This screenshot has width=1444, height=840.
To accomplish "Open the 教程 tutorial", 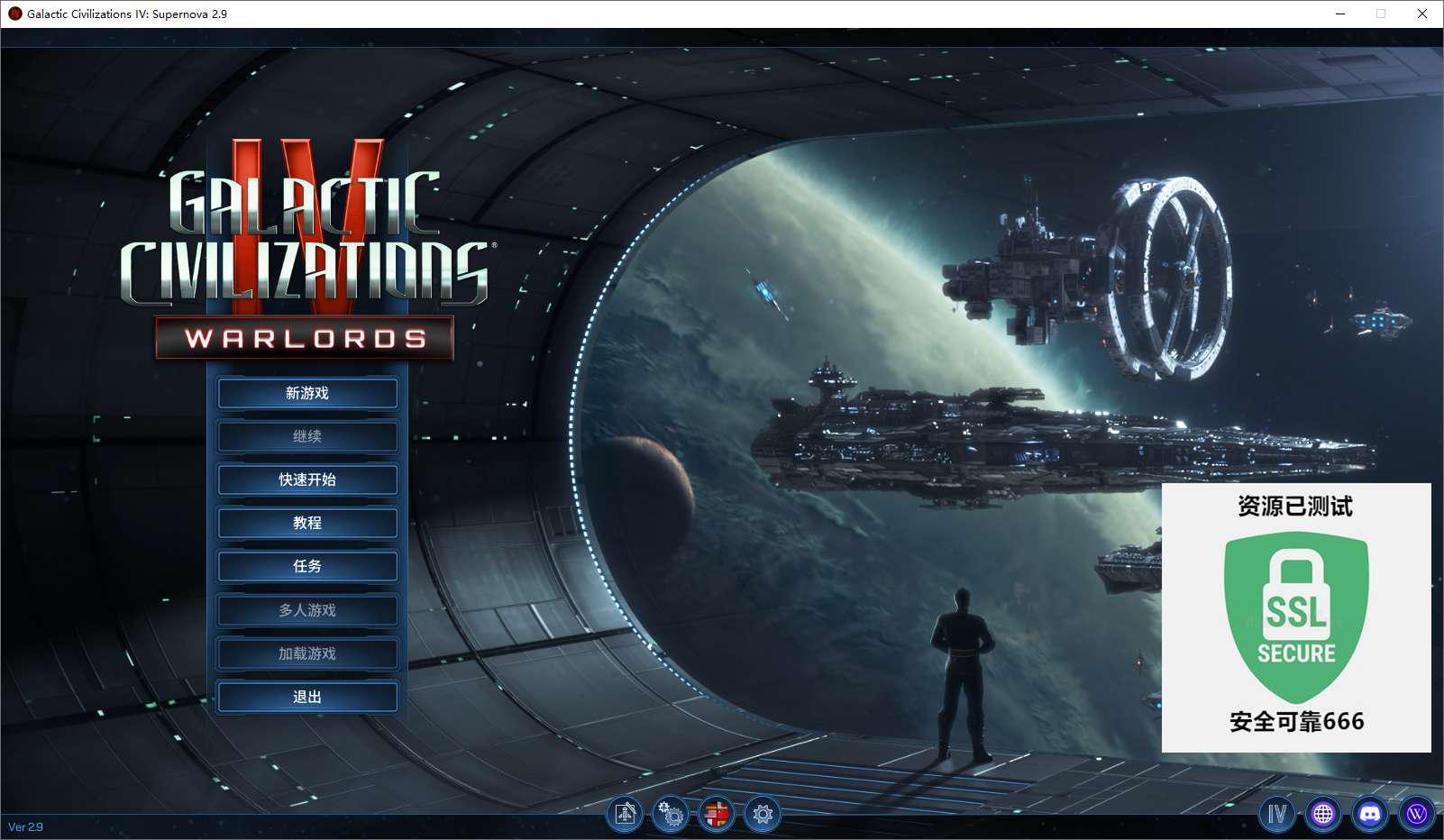I will pos(307,523).
